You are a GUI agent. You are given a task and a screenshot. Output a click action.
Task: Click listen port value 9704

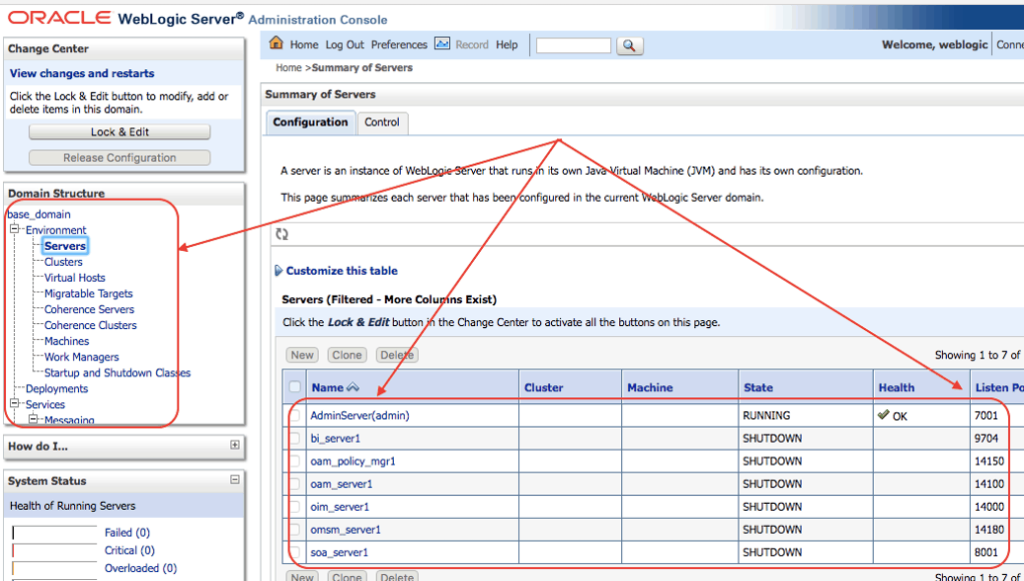(x=985, y=438)
